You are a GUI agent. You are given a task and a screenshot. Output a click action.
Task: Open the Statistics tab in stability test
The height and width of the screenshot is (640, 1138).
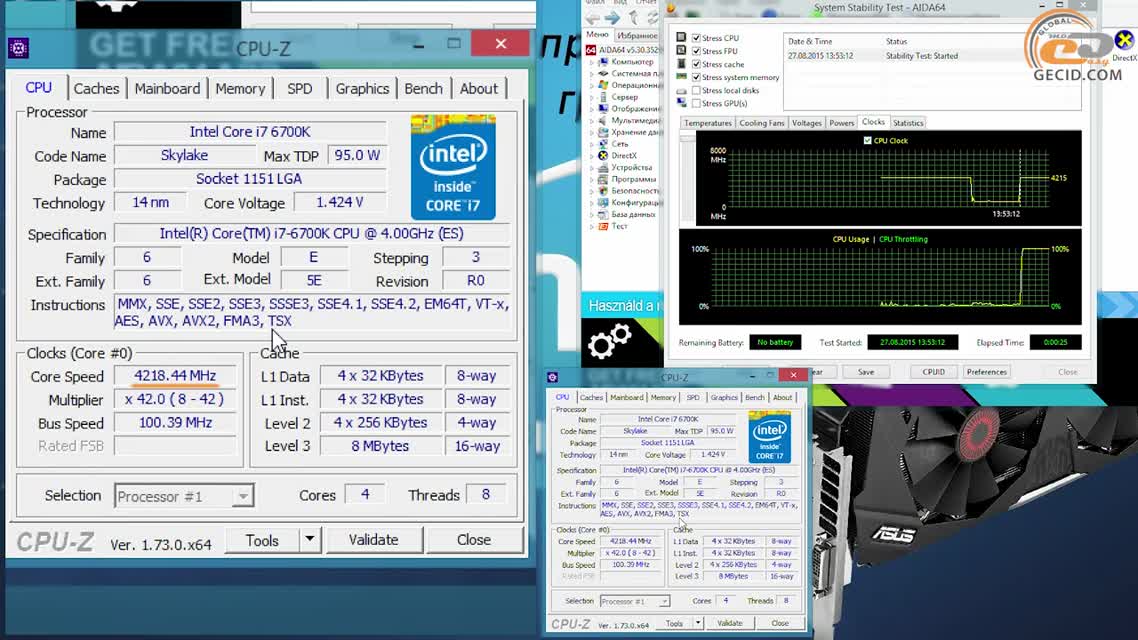coord(908,123)
